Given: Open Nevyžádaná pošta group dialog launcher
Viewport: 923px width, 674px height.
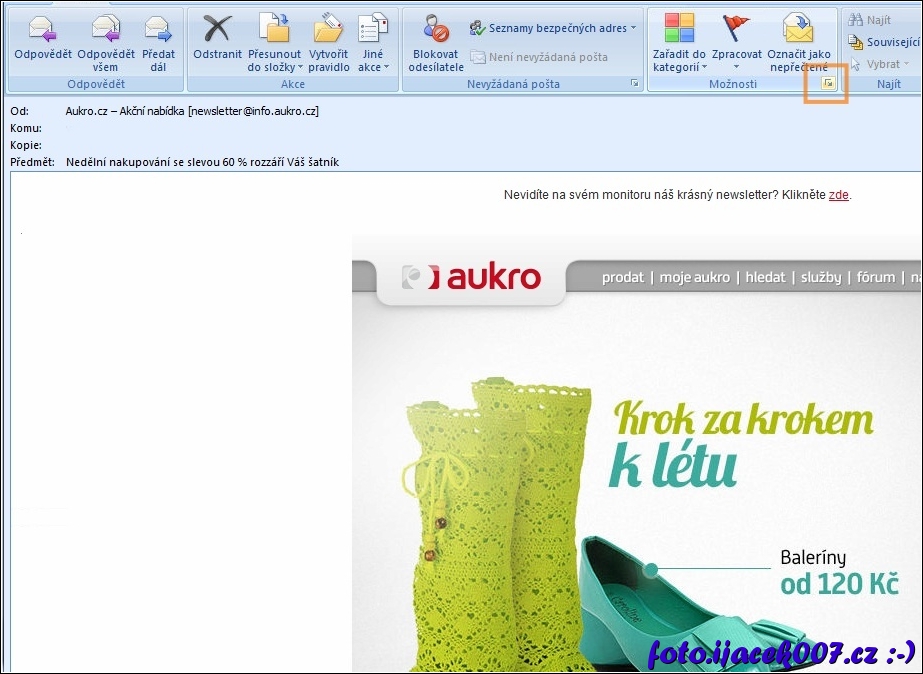Looking at the screenshot, I should [635, 85].
